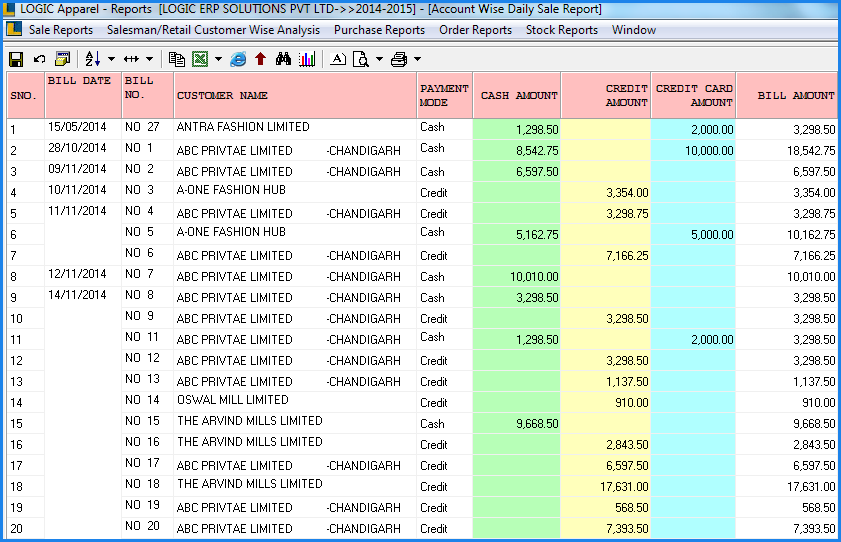
Task: Click credit amount 17,631.00 in credit column
Action: (x=624, y=487)
